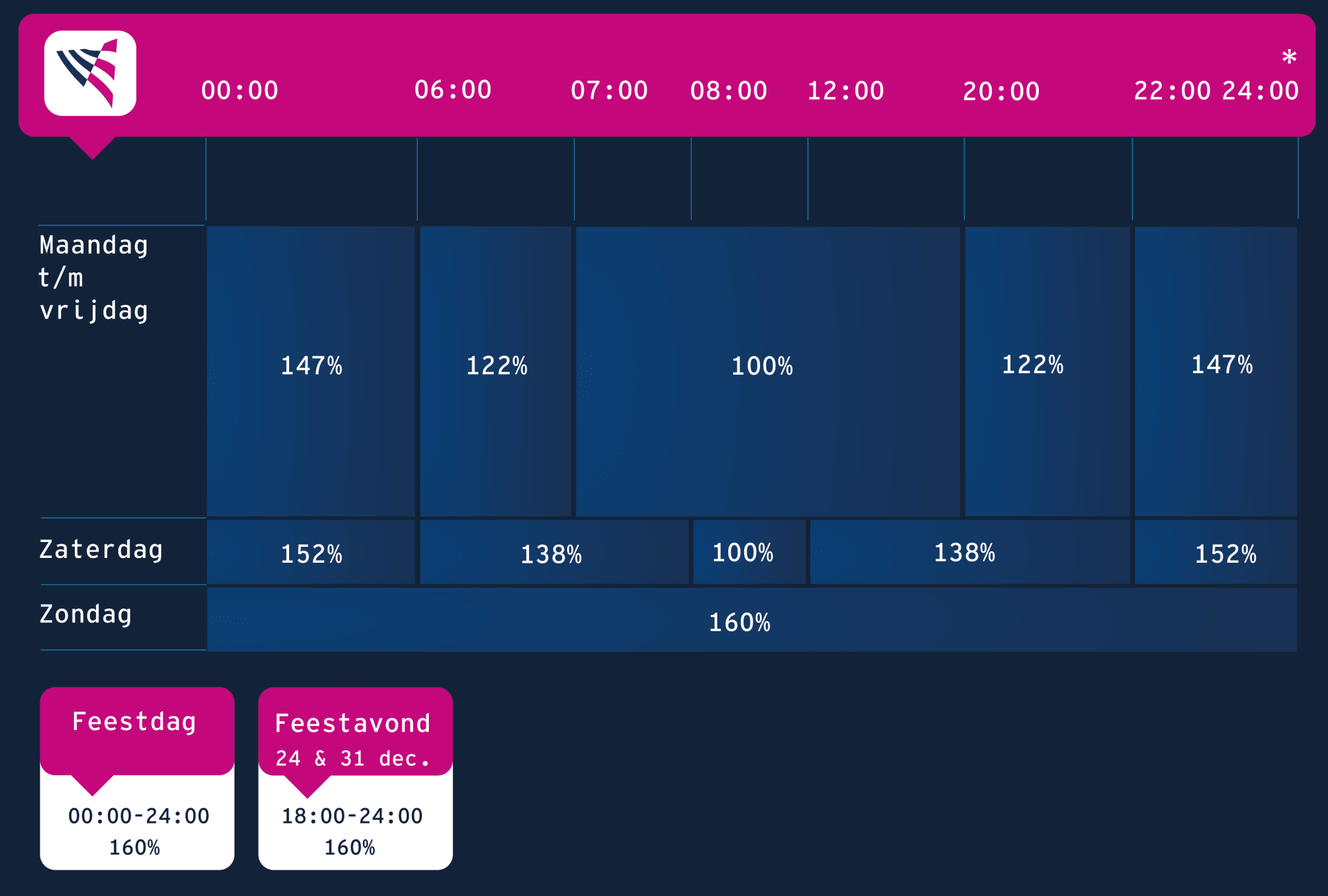Open the Feestavond 24 & 31 dec. card
Viewport: 1328px width, 896px height.
click(x=356, y=778)
